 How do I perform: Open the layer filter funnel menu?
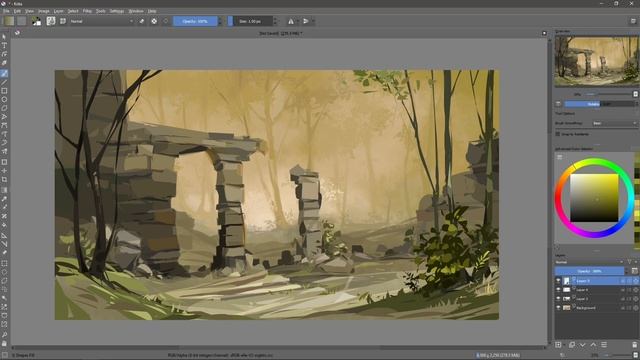(630, 262)
